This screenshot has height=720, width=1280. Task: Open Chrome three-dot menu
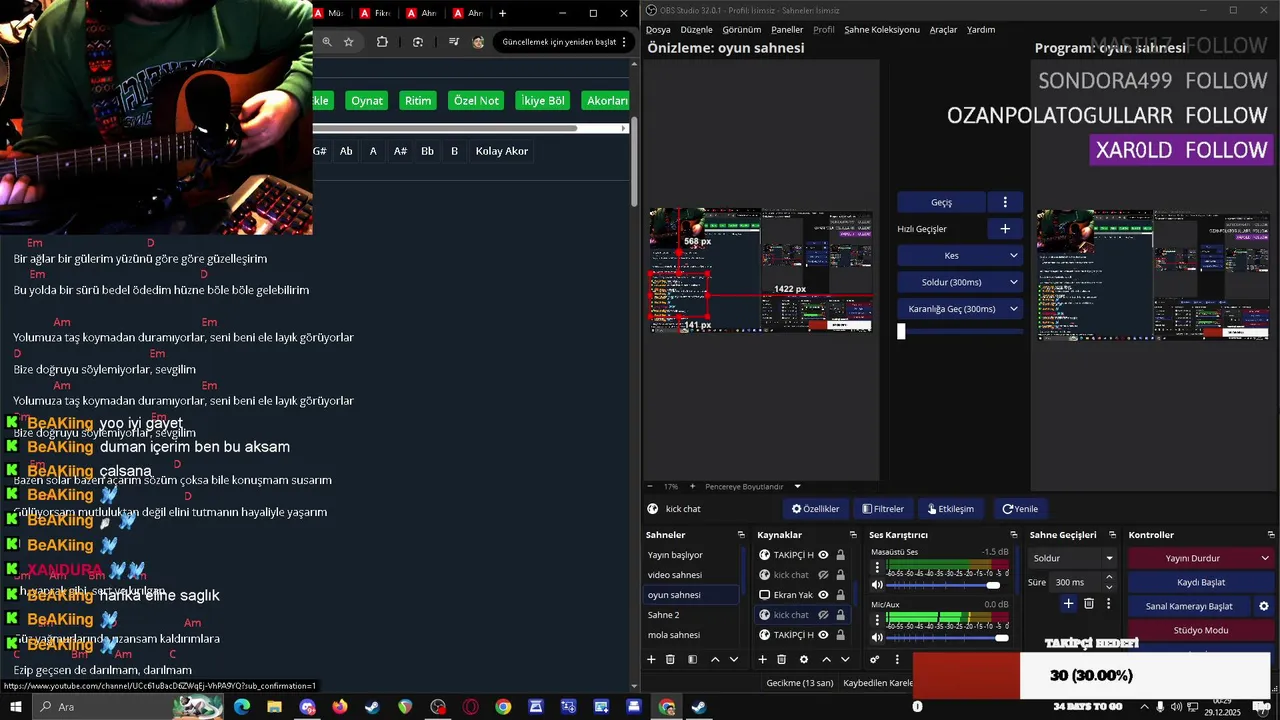[624, 42]
